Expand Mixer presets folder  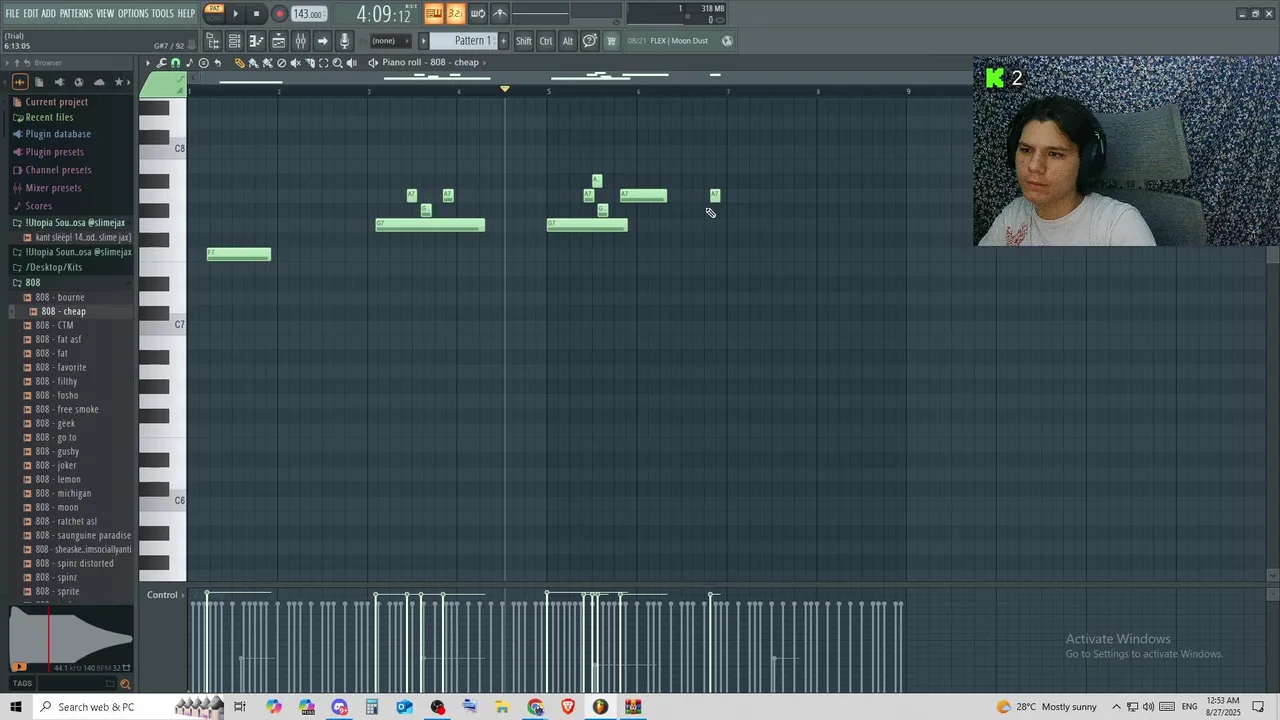point(53,188)
